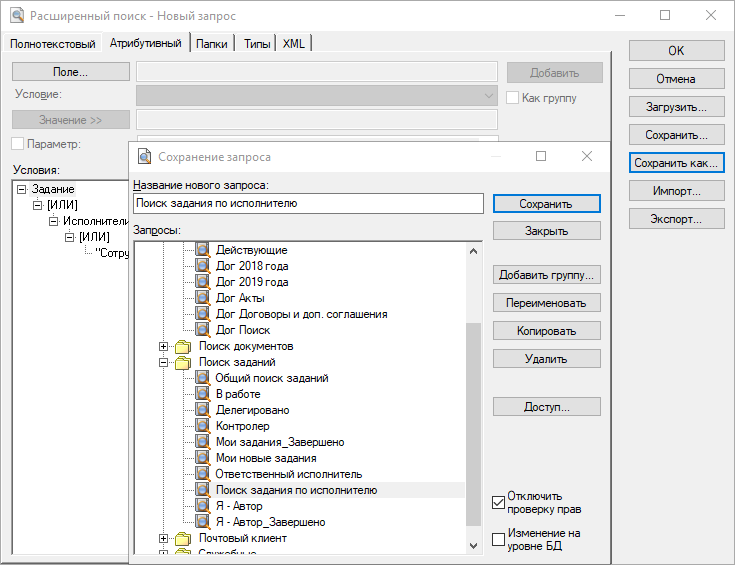Click the 'Добавить группу...' button
735x565 pixels.
(546, 275)
